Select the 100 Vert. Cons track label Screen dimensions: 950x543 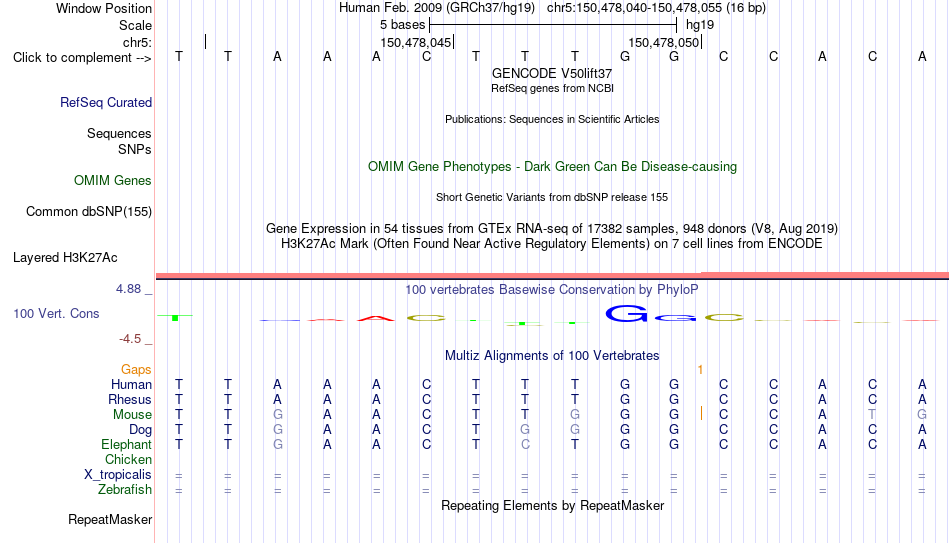pos(56,313)
